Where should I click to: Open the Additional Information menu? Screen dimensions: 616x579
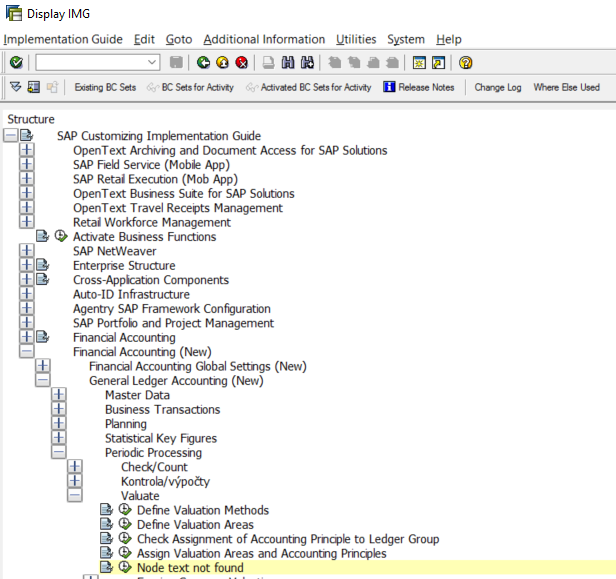click(x=264, y=39)
